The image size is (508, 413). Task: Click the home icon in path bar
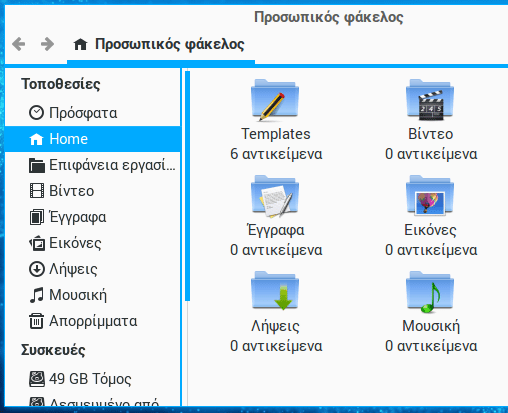coord(80,44)
